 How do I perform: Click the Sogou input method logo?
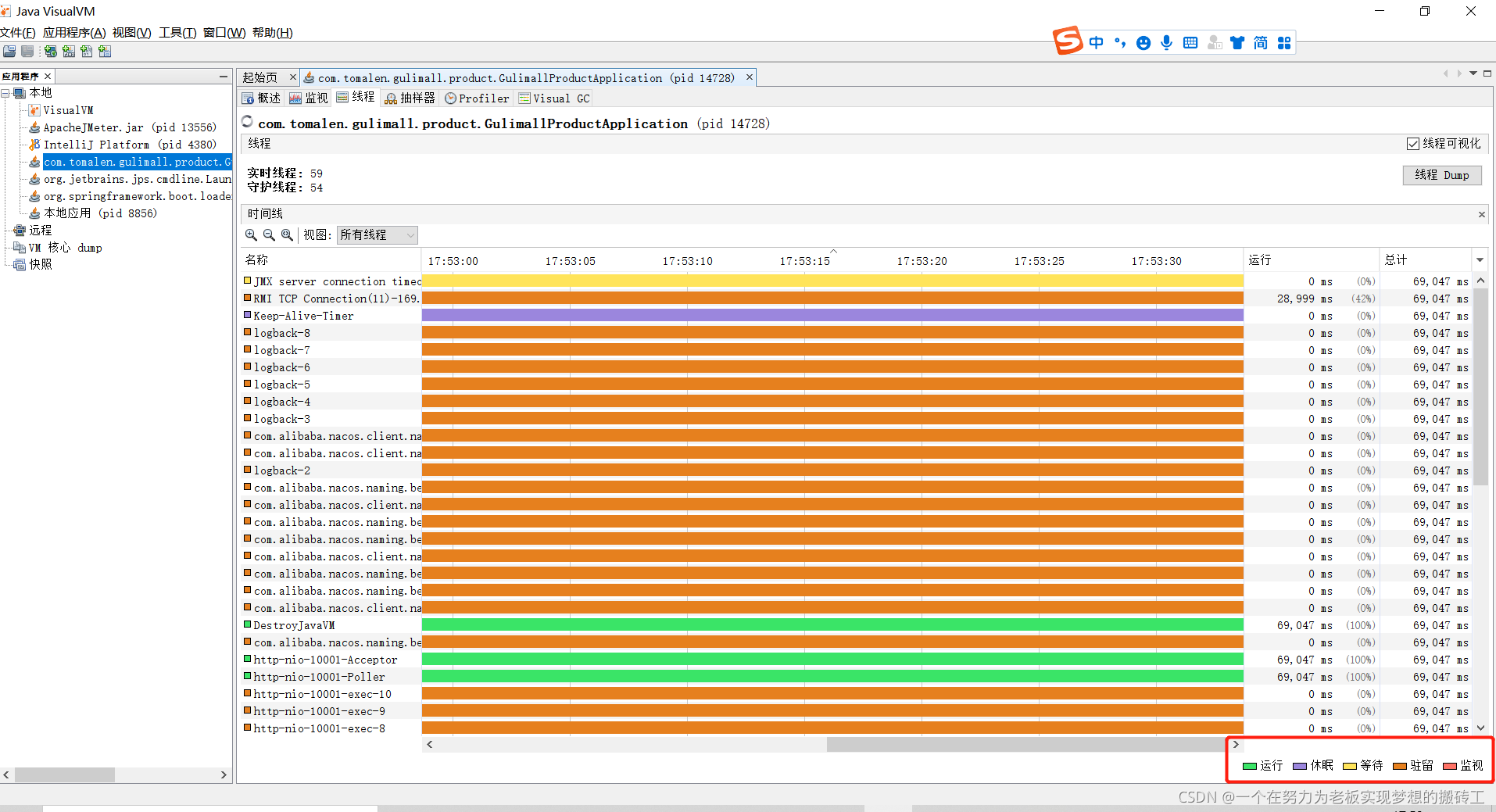pos(1068,41)
